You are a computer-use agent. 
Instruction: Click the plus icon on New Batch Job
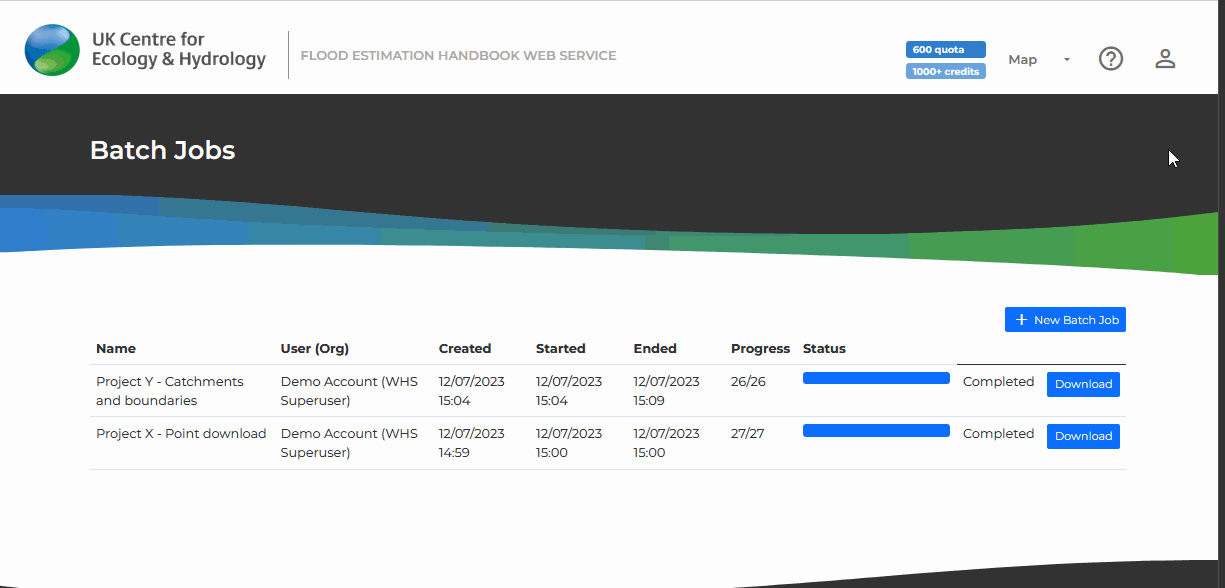click(x=1021, y=320)
